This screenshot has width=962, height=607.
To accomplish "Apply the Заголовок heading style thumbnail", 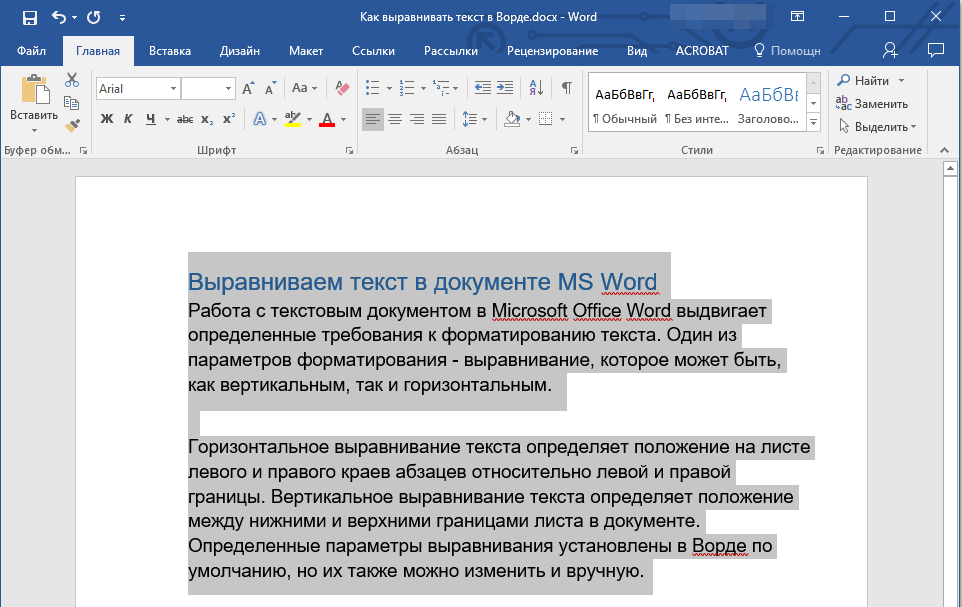I will pos(768,104).
